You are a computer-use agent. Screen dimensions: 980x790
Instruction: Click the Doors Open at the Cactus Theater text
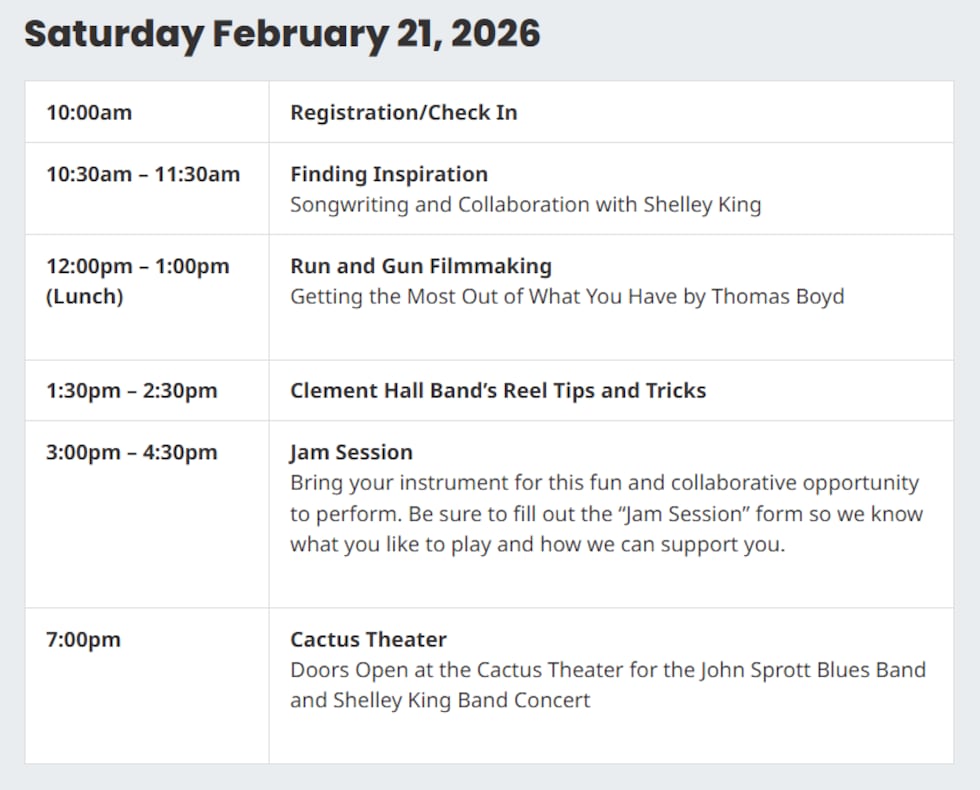coord(607,669)
